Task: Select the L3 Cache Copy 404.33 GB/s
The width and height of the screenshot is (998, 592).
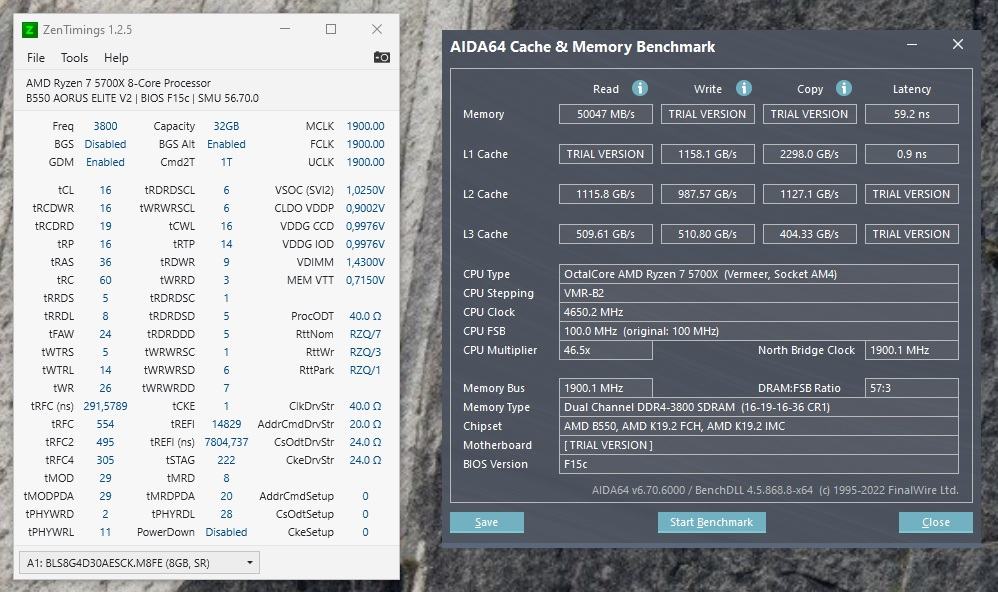Action: point(810,234)
